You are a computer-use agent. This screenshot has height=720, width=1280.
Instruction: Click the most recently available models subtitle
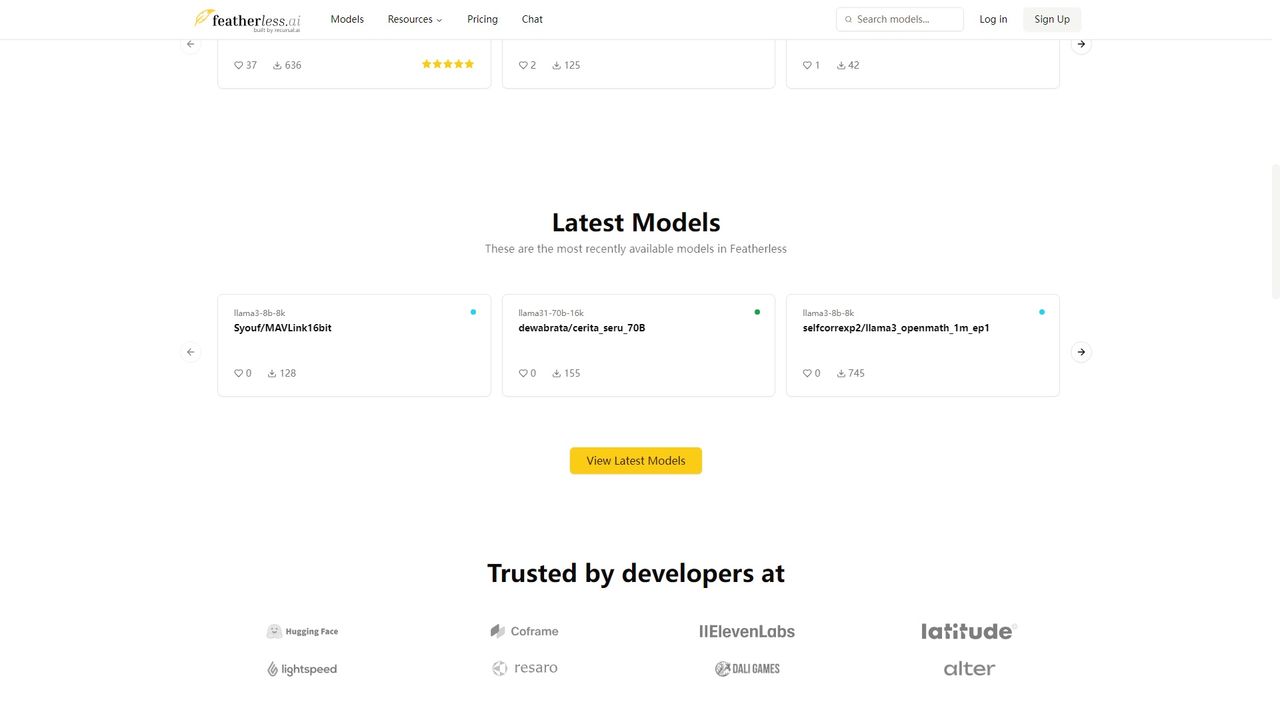coord(636,249)
